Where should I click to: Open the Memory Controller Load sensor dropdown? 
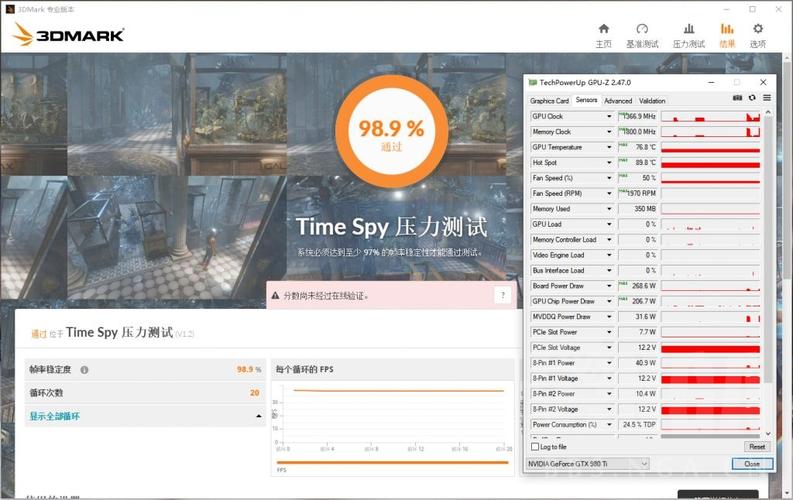(x=609, y=240)
